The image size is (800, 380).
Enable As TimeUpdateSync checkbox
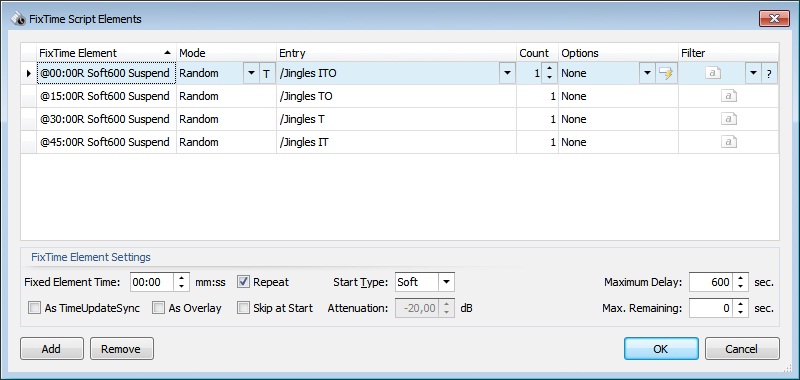coord(35,308)
